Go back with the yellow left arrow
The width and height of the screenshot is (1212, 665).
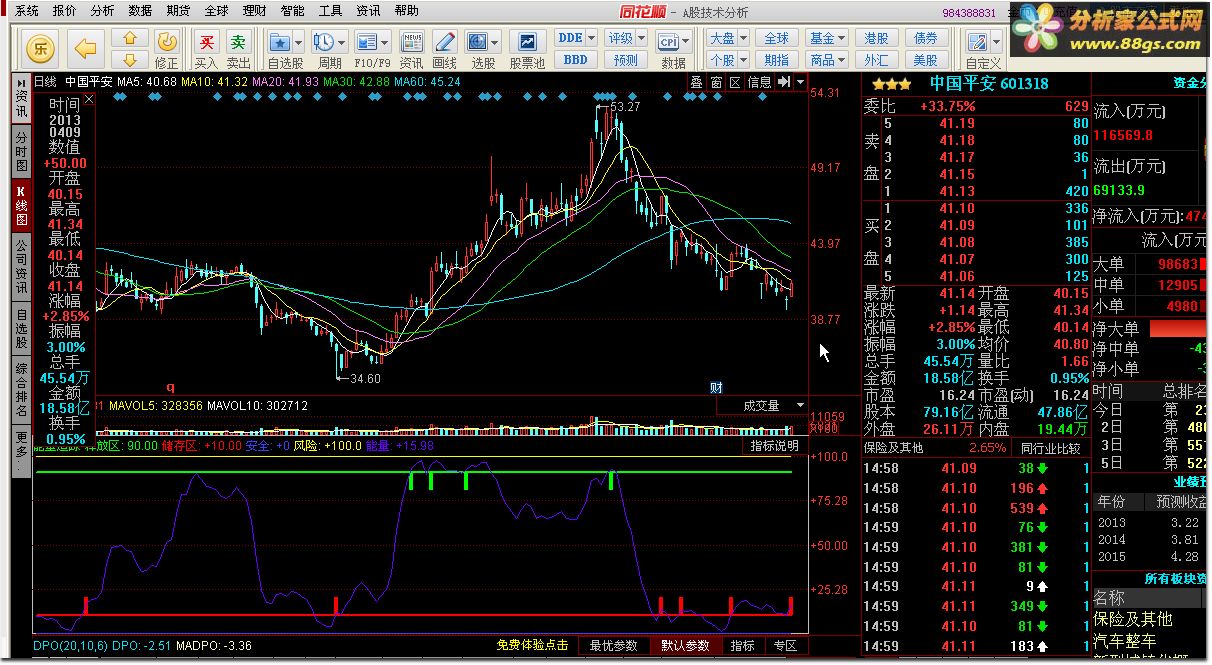[x=86, y=47]
